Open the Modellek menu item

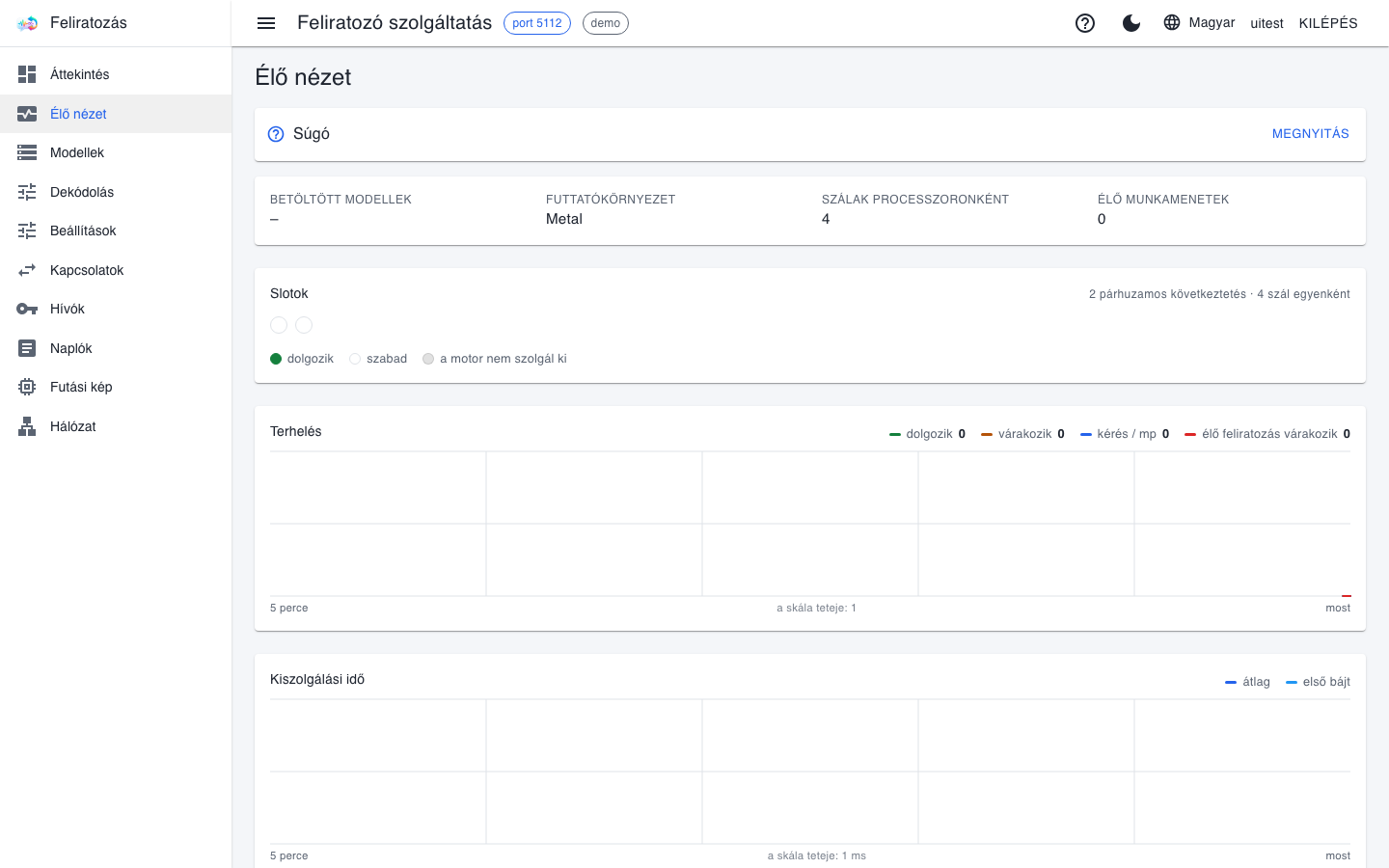(x=116, y=152)
